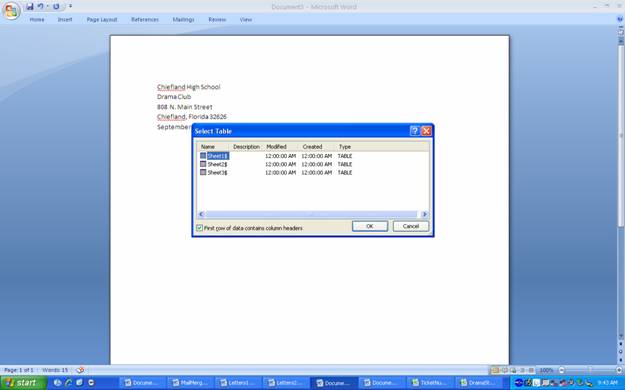
Task: Click the Windows start button
Action: click(23, 383)
